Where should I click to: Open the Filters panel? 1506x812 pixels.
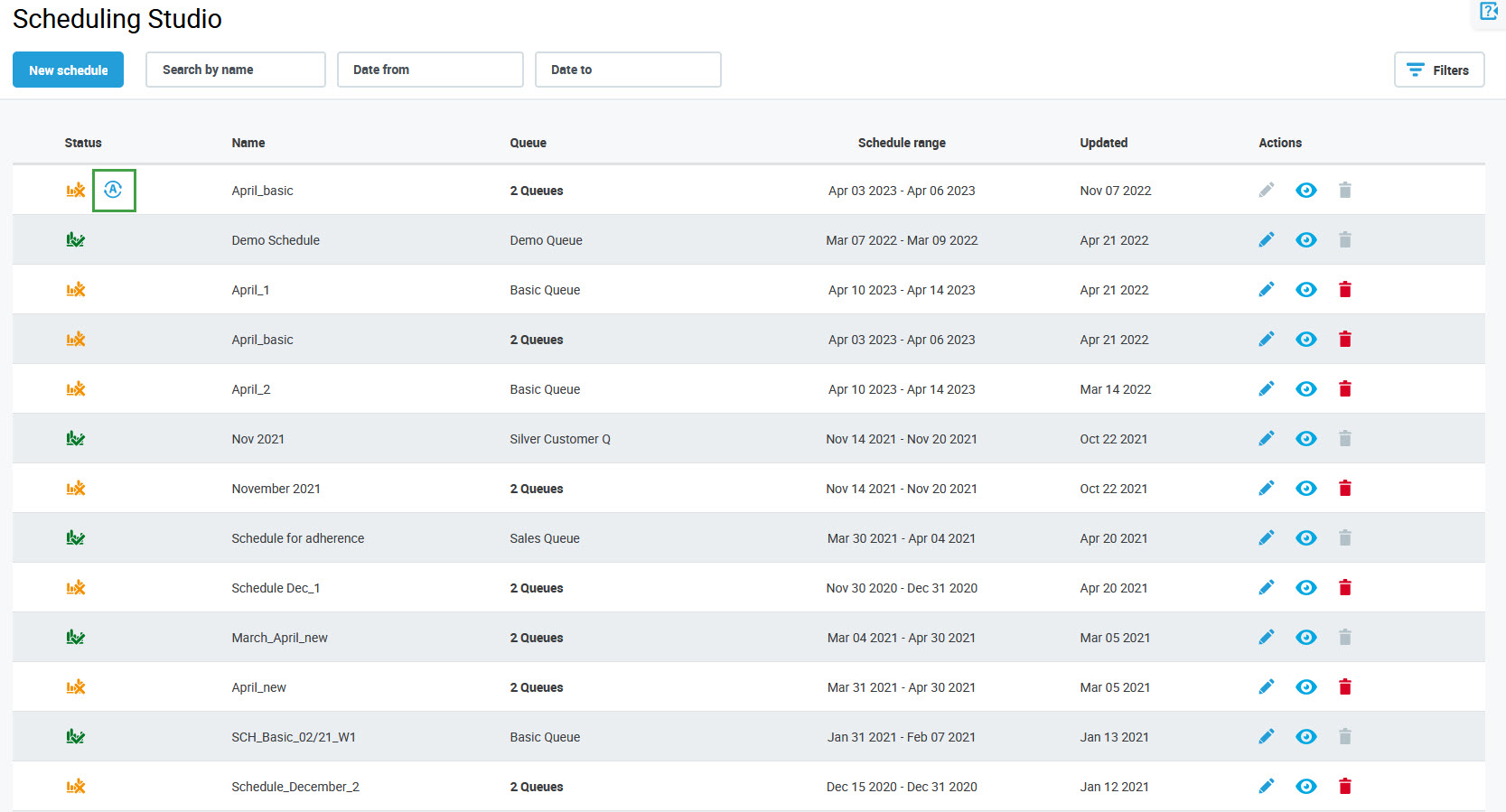point(1438,70)
